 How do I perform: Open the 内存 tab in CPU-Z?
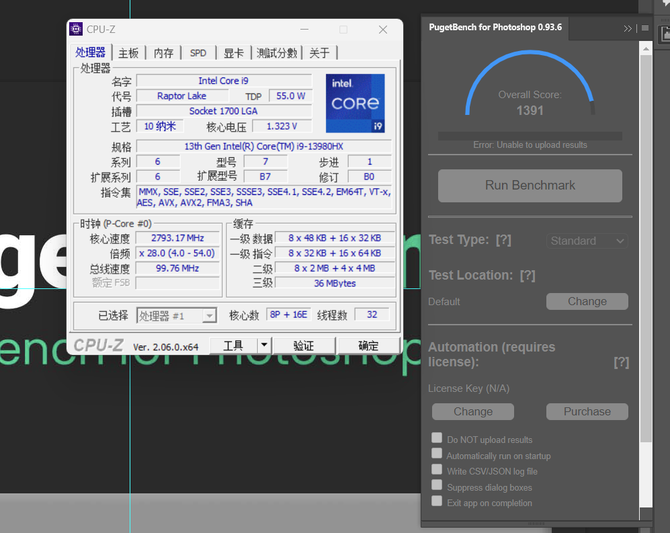point(163,53)
